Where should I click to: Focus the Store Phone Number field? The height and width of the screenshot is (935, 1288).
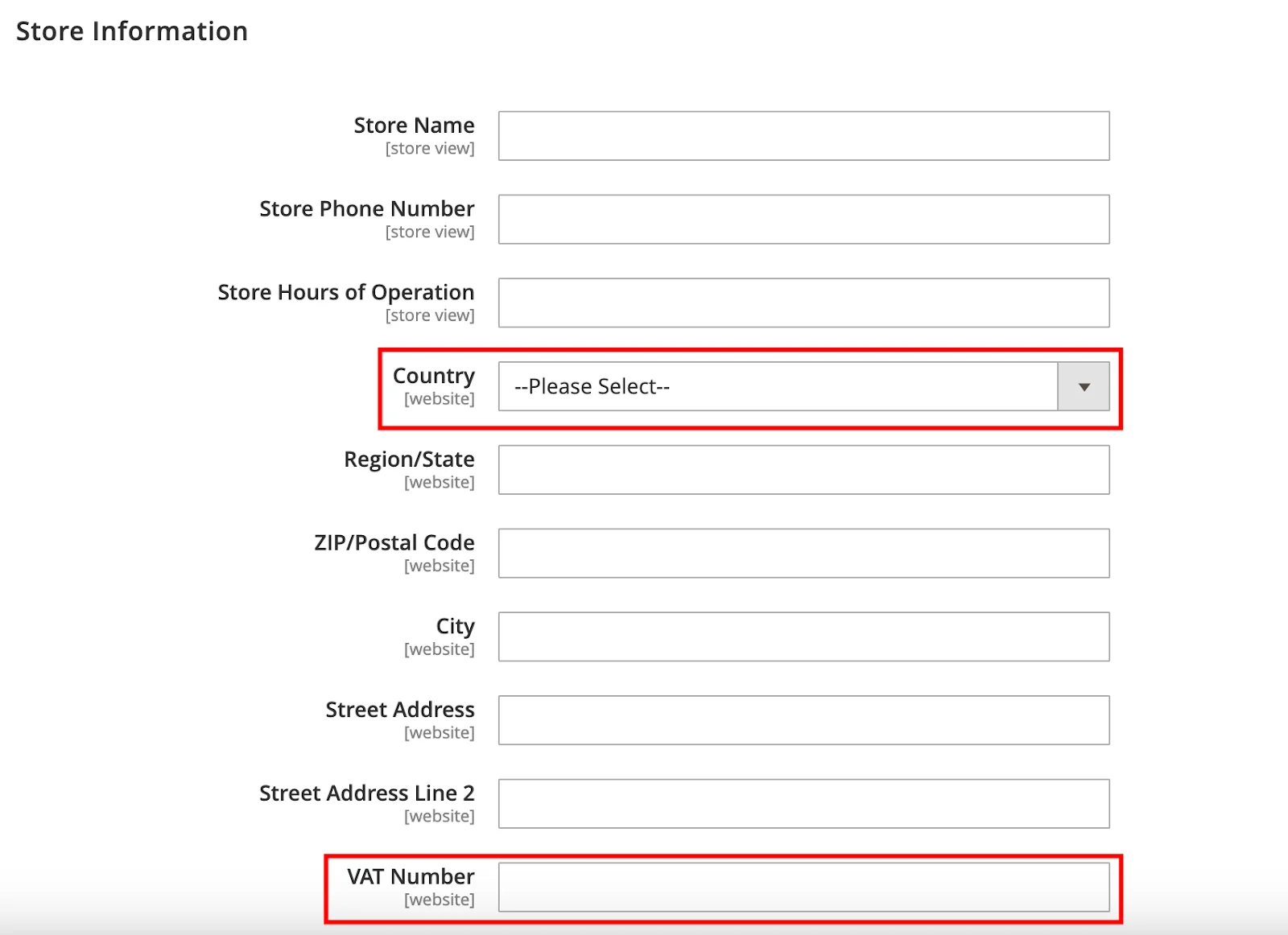point(803,219)
